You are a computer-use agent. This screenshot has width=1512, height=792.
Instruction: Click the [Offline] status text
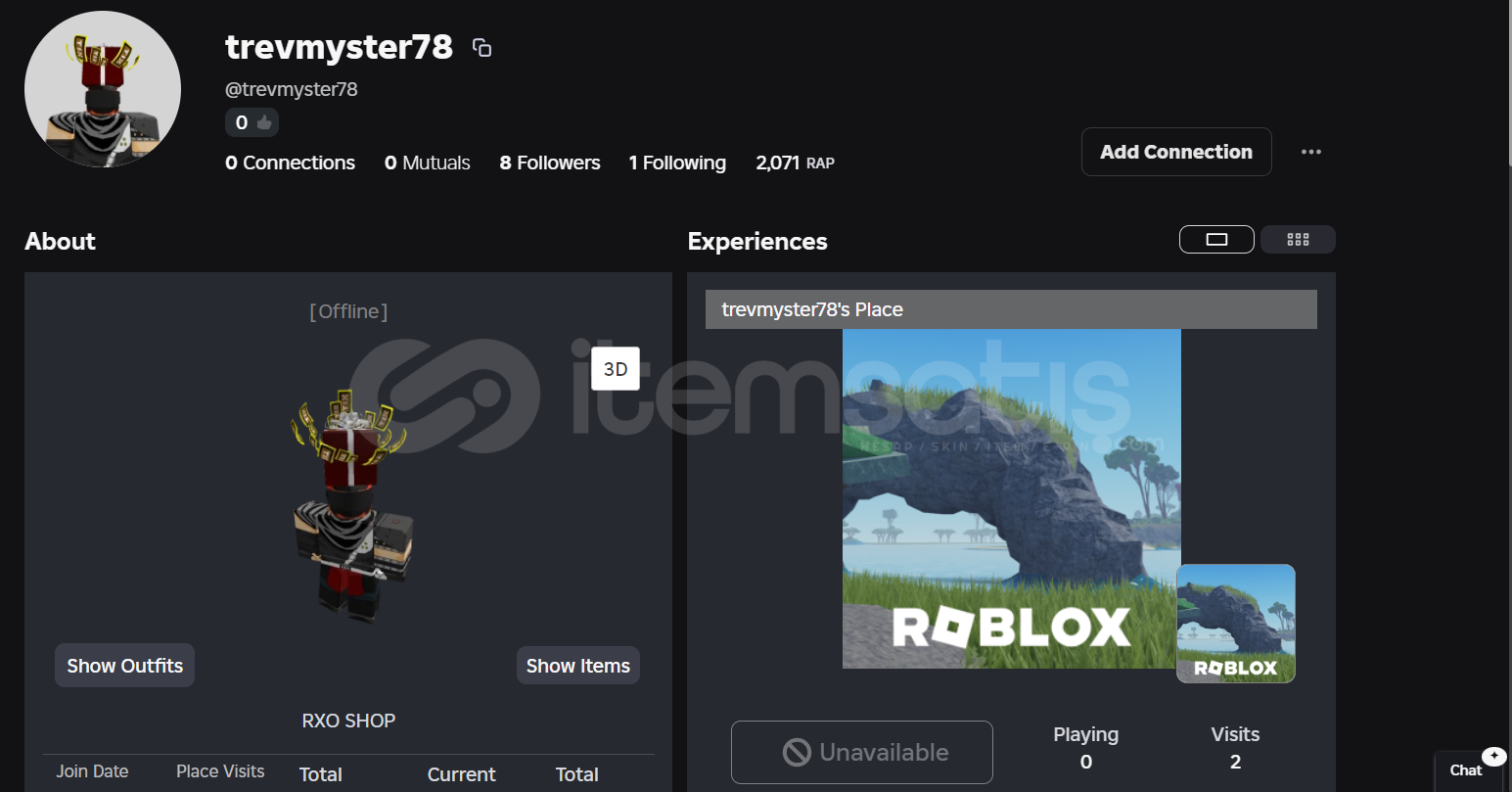(x=348, y=311)
